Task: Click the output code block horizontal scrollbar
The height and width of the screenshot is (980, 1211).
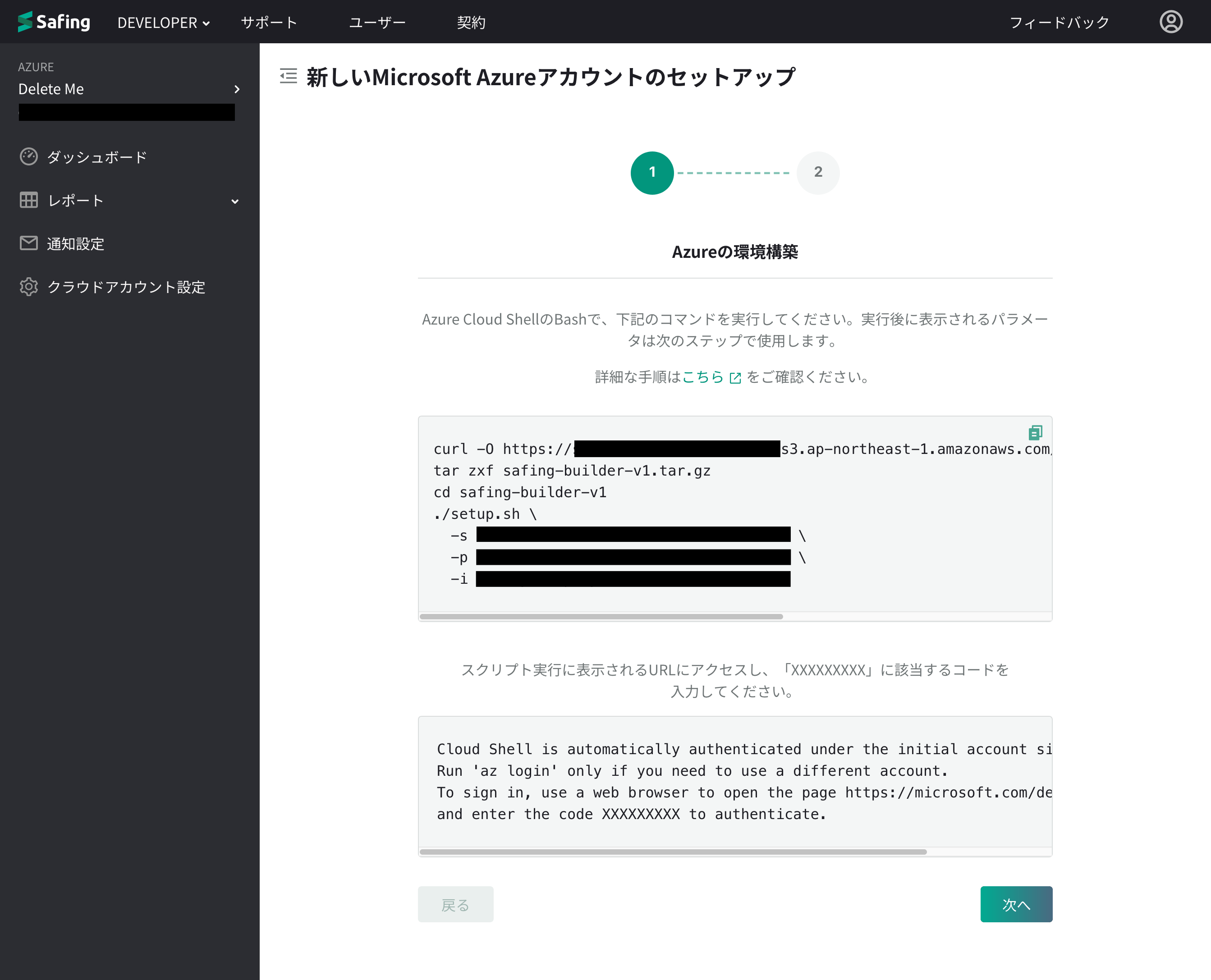Action: coord(673,852)
